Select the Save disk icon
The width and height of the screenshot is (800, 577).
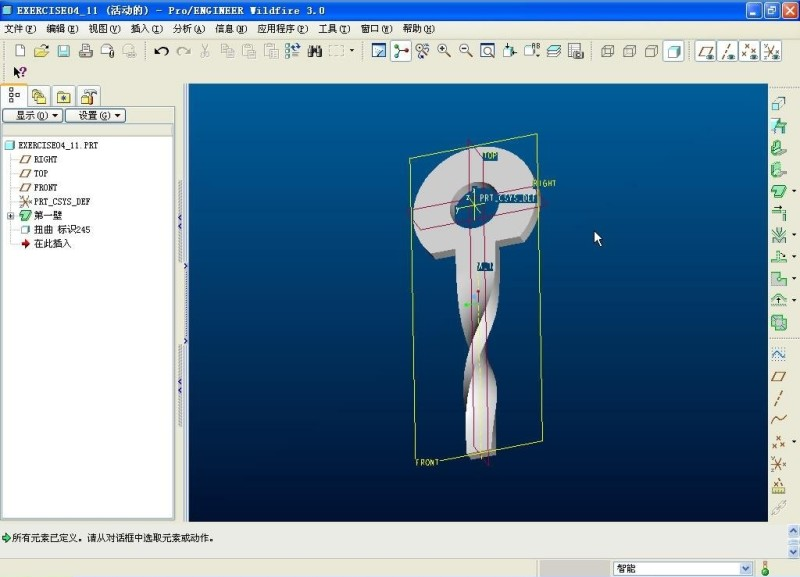point(63,51)
